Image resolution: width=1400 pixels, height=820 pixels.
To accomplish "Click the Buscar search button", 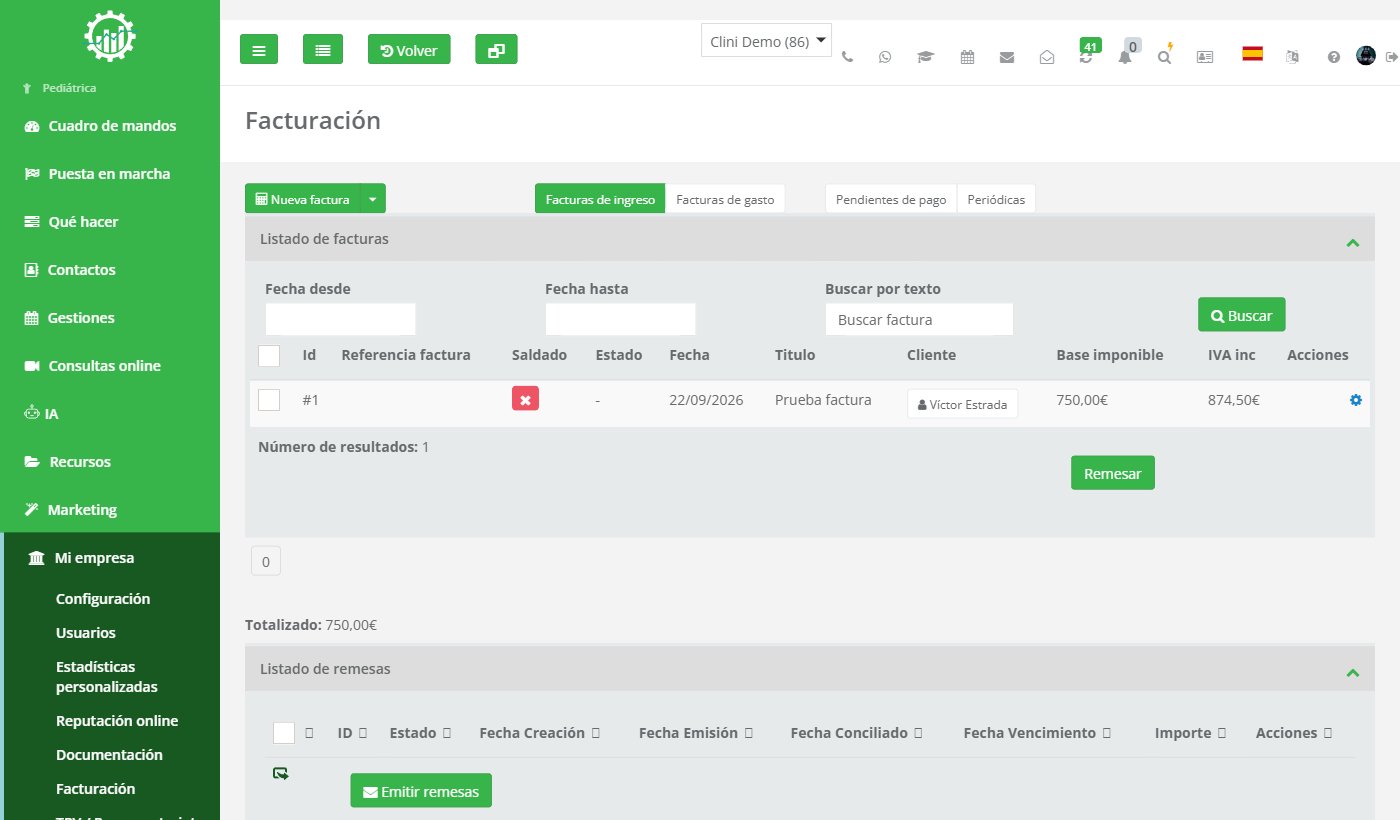I will click(x=1242, y=315).
